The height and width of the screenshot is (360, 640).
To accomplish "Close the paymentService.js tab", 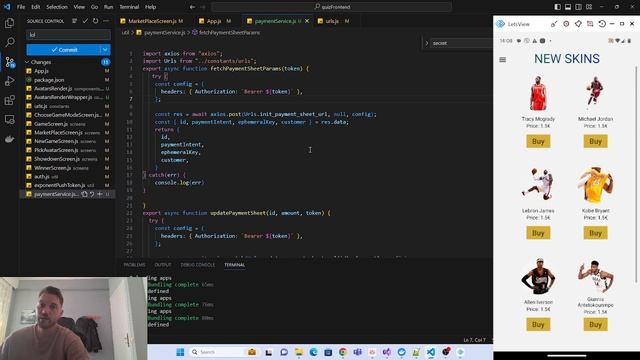I will pyautogui.click(x=307, y=21).
